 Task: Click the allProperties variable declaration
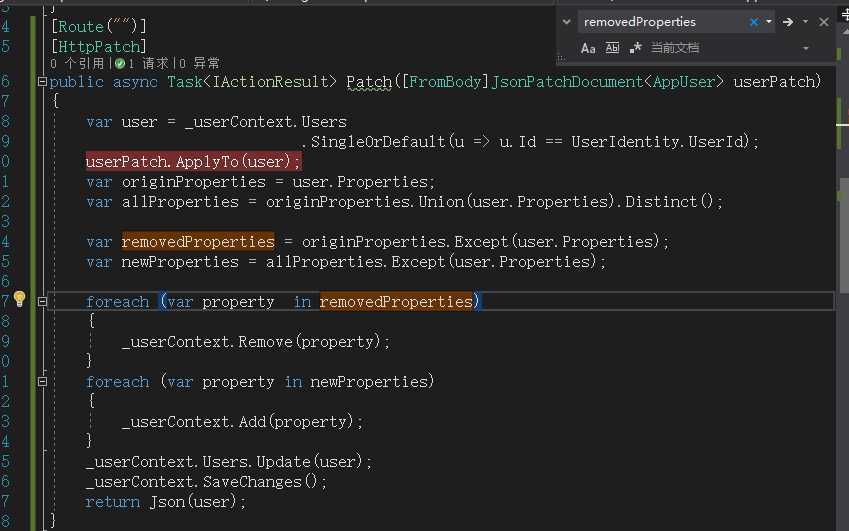point(180,201)
